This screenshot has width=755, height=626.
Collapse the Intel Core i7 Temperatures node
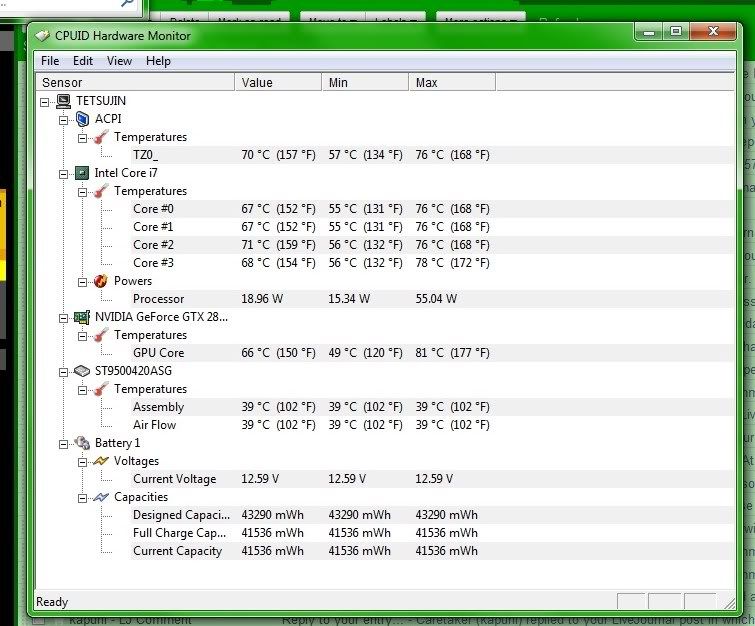[83, 192]
